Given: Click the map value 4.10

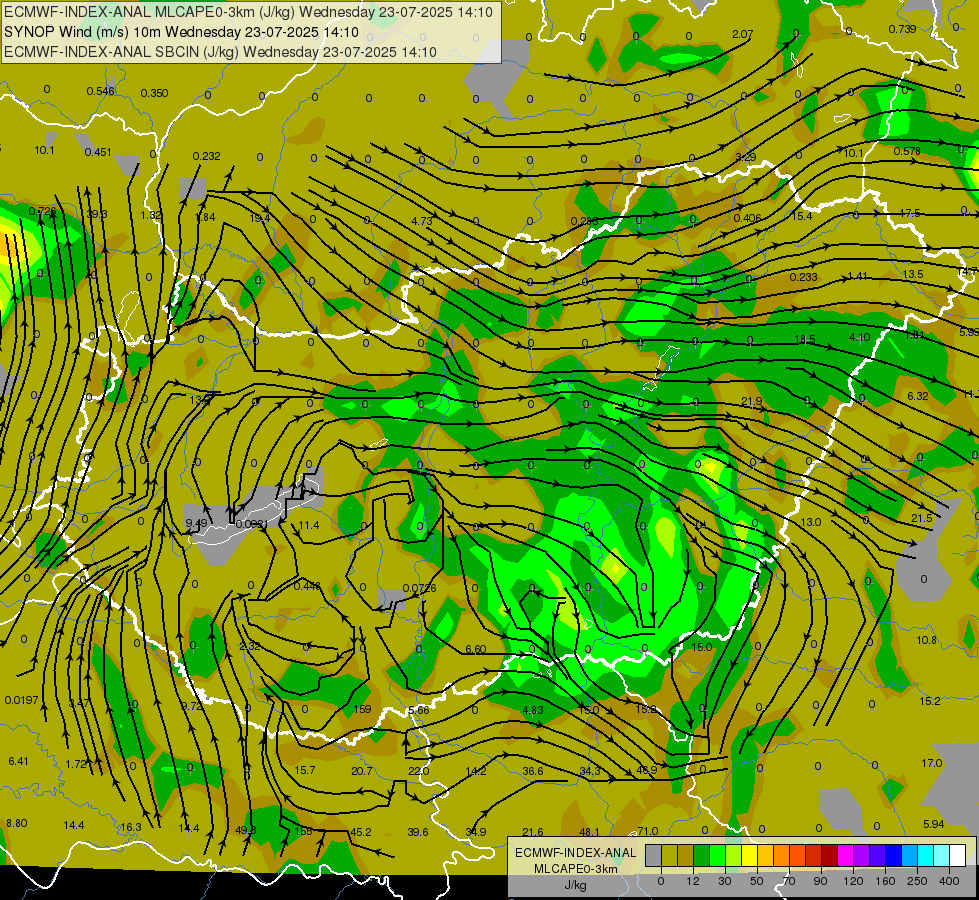Looking at the screenshot, I should (x=860, y=337).
